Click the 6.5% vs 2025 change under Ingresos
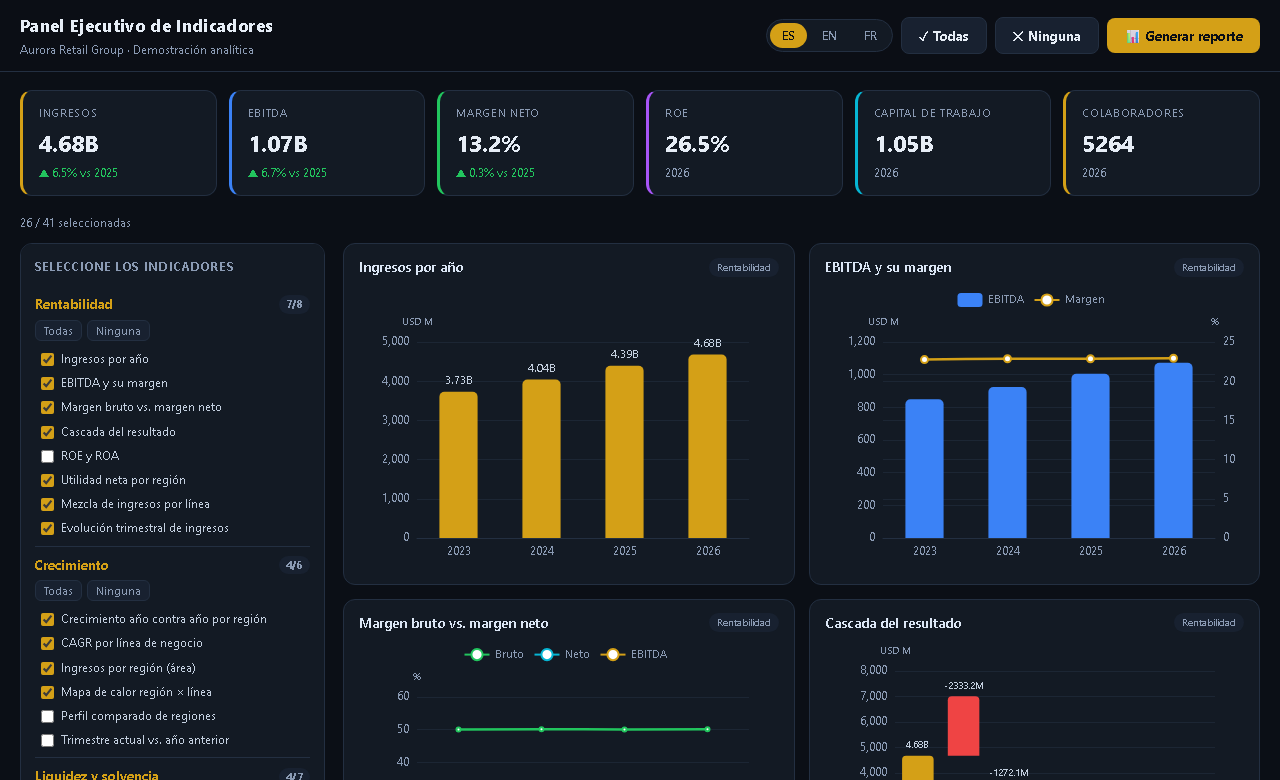The width and height of the screenshot is (1280, 780). (x=79, y=173)
